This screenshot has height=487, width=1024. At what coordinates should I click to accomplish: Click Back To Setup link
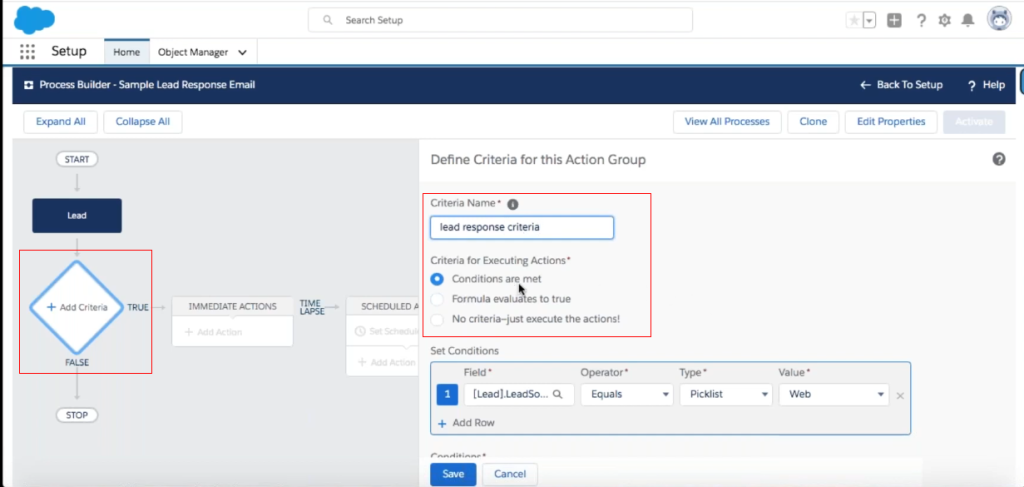tap(901, 85)
